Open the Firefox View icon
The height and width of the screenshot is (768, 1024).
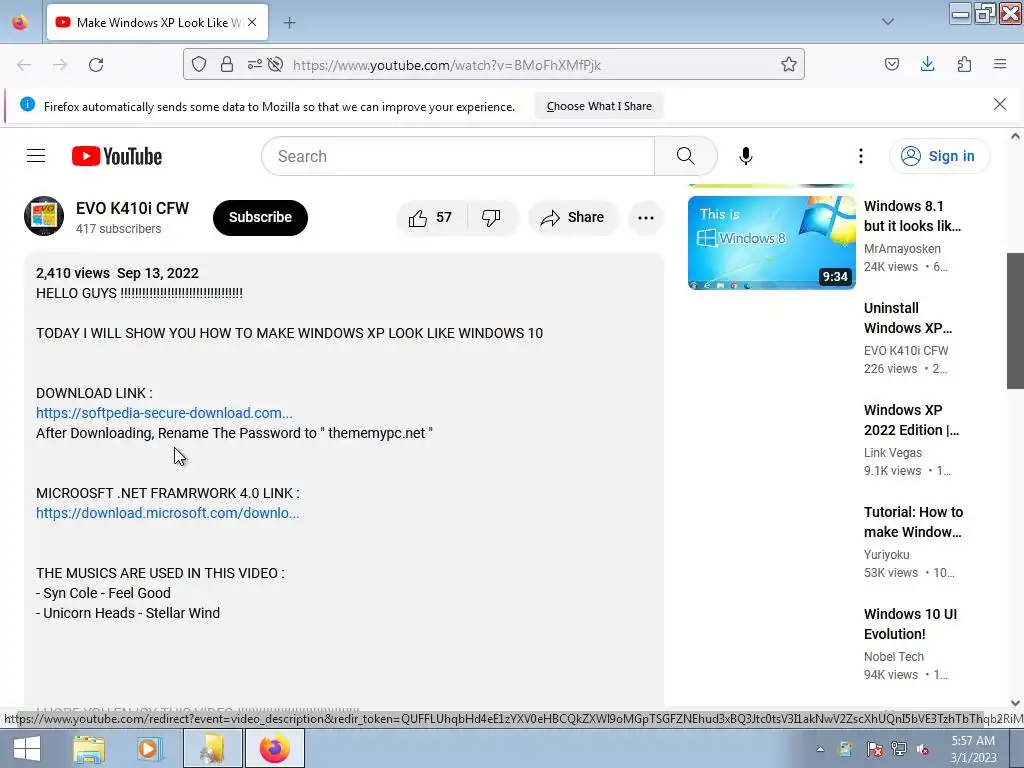20,22
